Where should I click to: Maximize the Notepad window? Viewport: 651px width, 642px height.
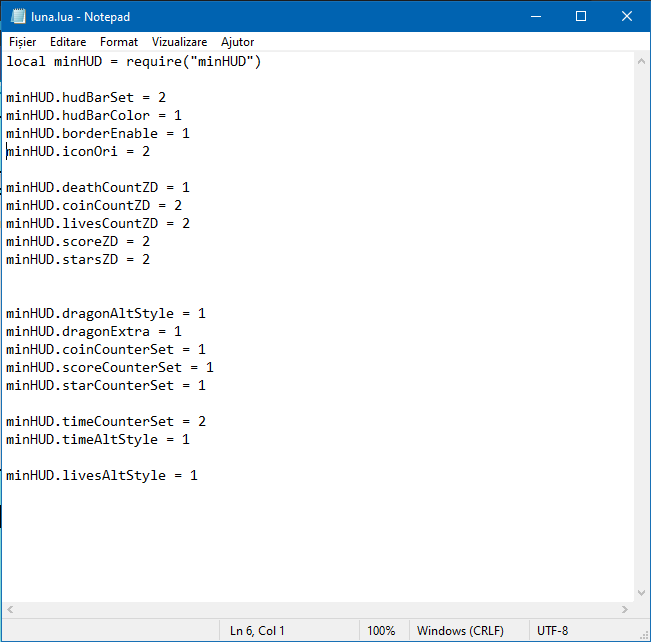click(x=581, y=16)
